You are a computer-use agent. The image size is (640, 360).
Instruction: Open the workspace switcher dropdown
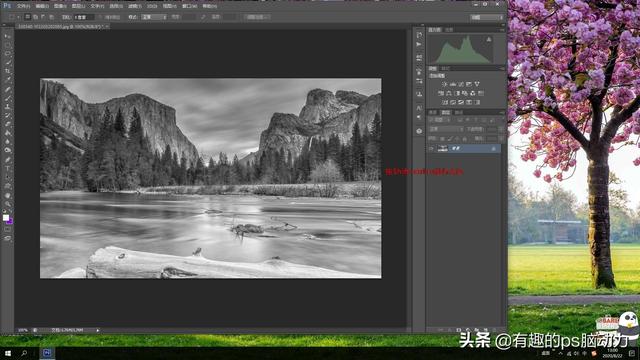pos(487,17)
